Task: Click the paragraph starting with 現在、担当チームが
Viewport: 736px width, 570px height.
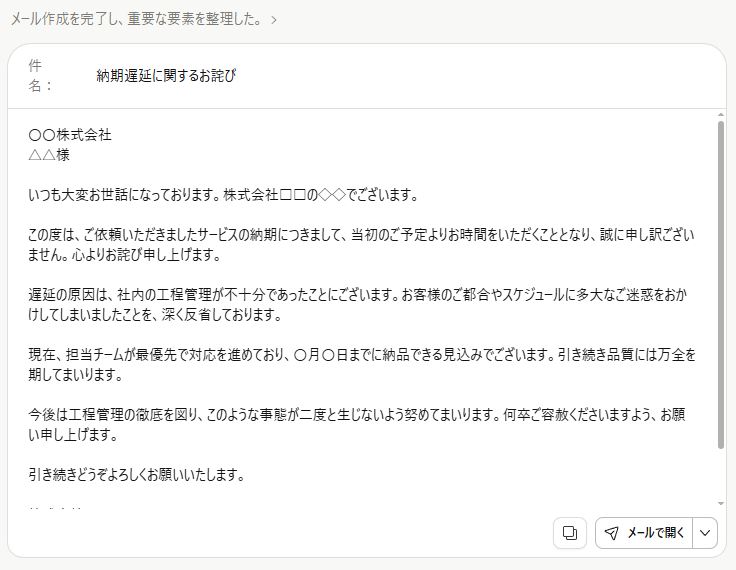Action: click(360, 365)
